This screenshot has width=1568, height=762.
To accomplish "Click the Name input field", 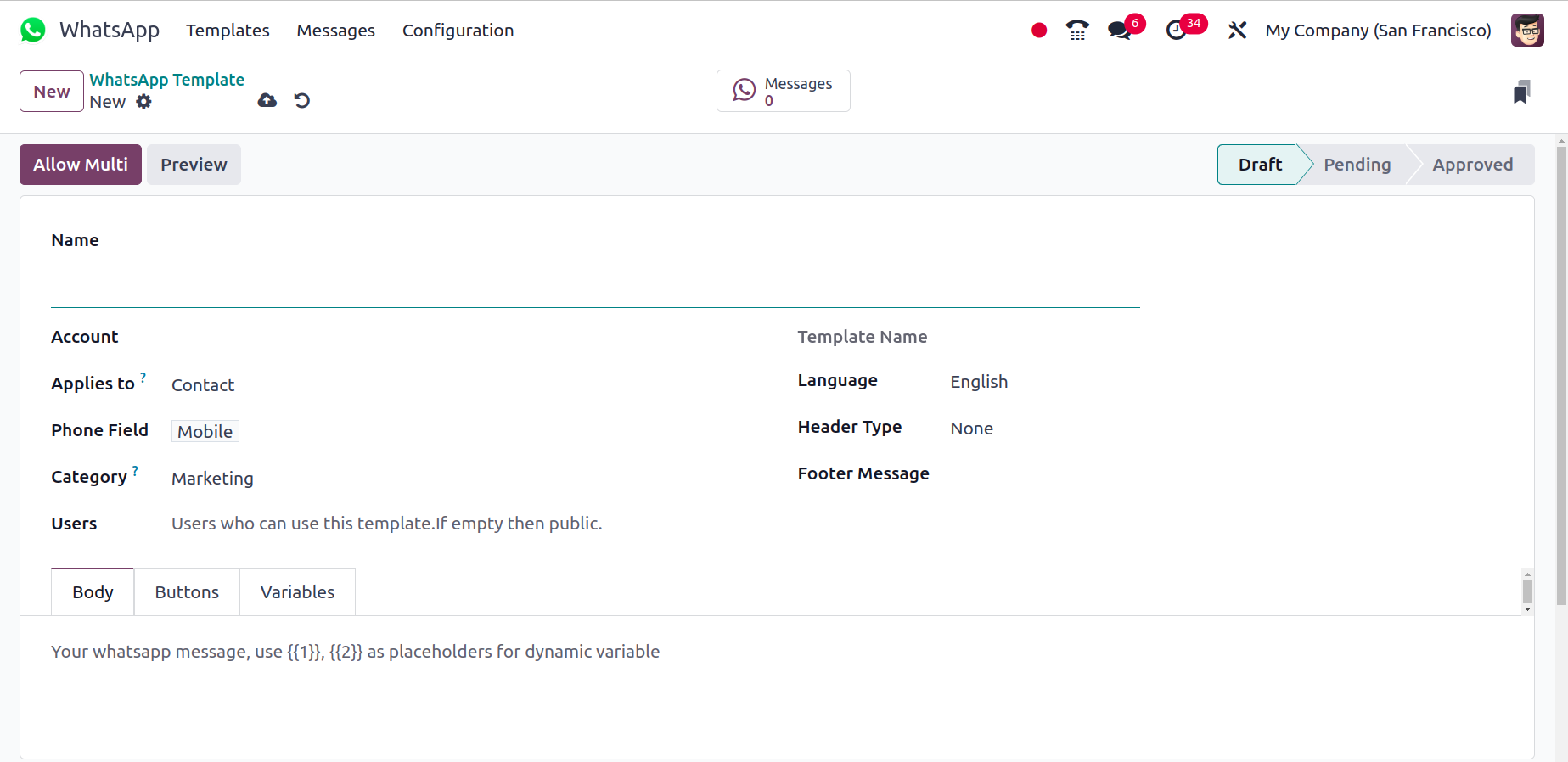I will coord(595,283).
